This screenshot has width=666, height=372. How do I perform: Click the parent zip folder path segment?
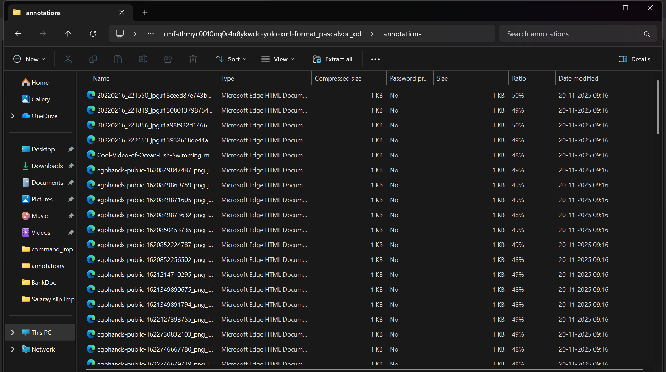pyautogui.click(x=262, y=34)
